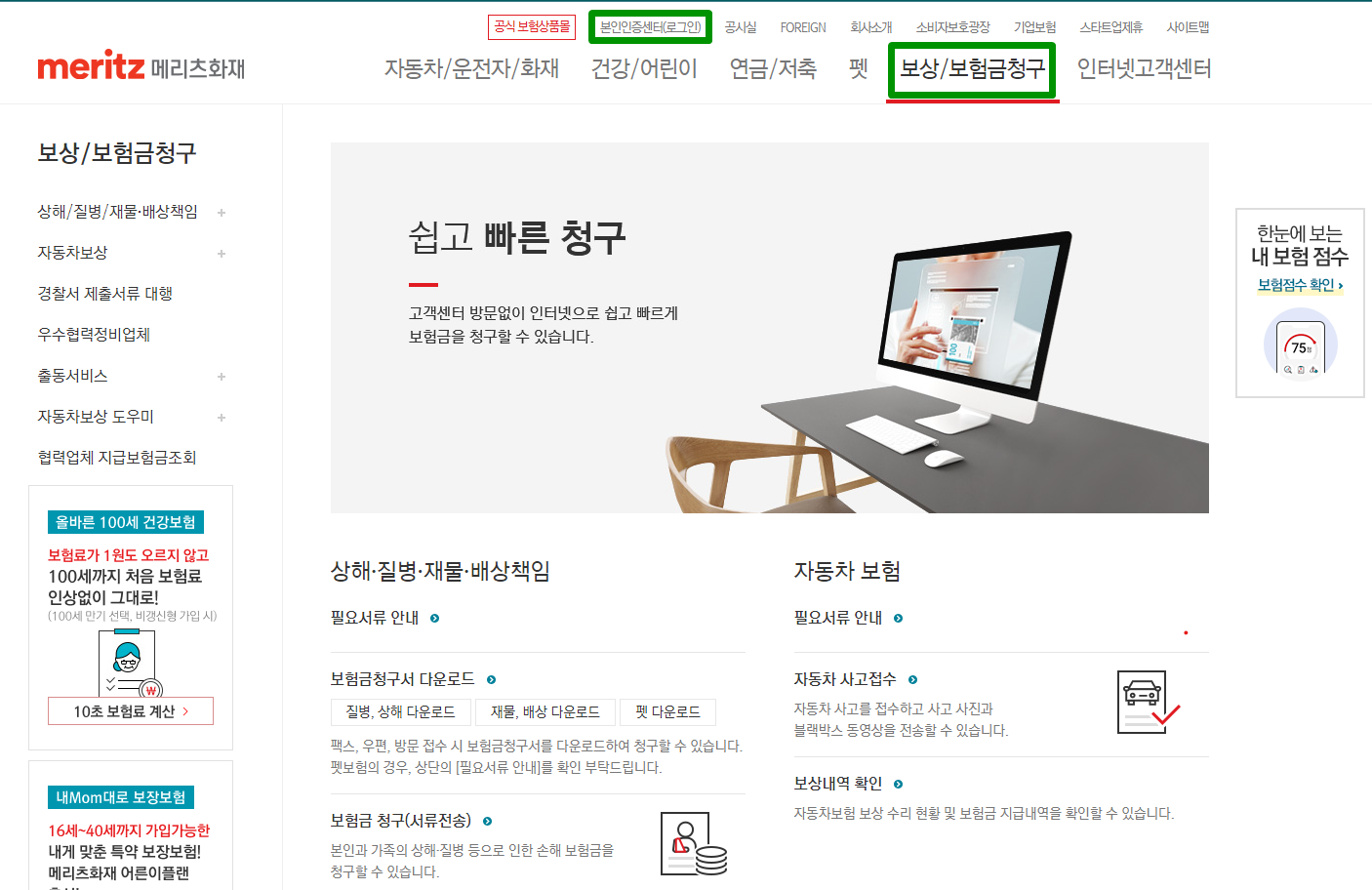1372x890 pixels.
Task: Expand 자동차보상 sidebar plus icon
Action: [x=222, y=253]
